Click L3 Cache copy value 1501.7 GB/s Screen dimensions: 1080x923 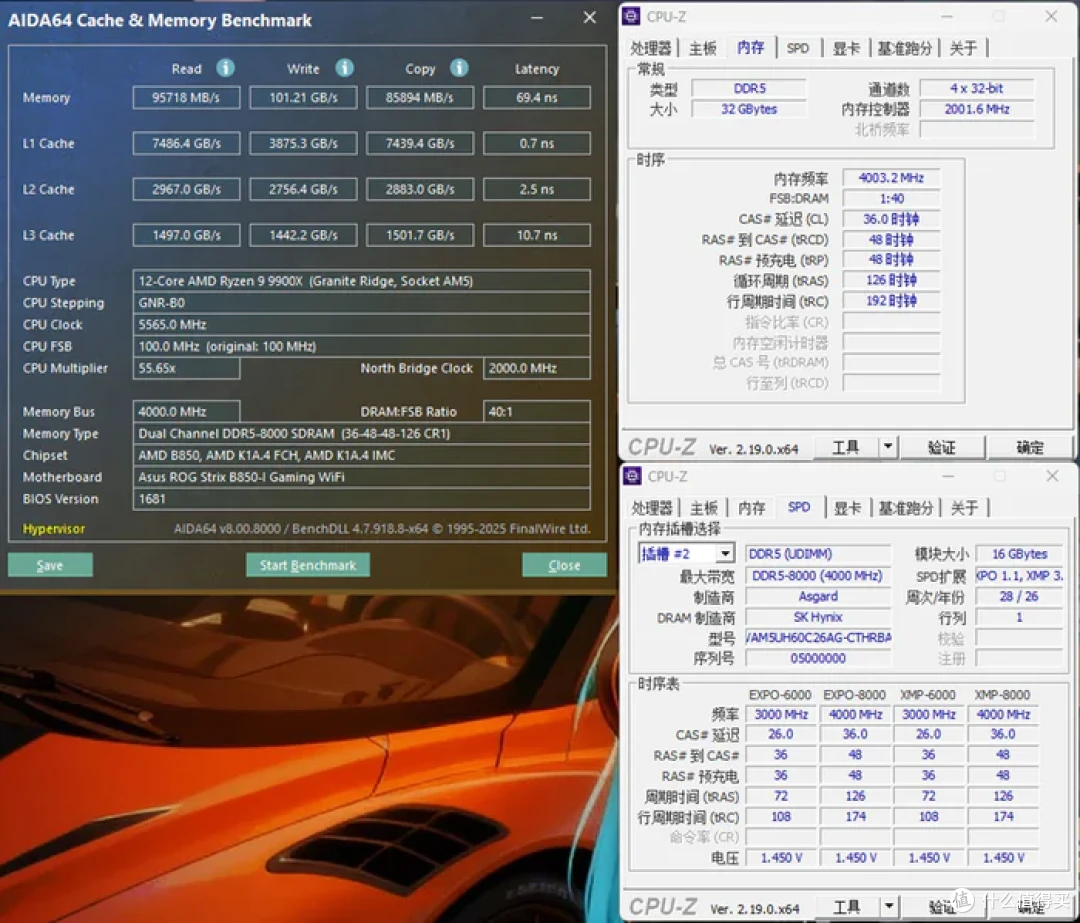(x=419, y=235)
